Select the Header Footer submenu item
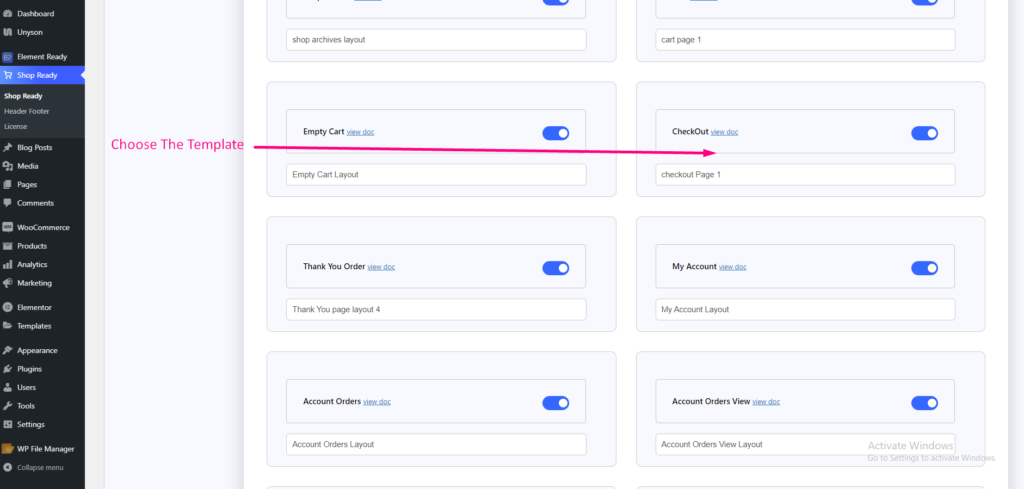This screenshot has height=489, width=1024. pos(27,111)
